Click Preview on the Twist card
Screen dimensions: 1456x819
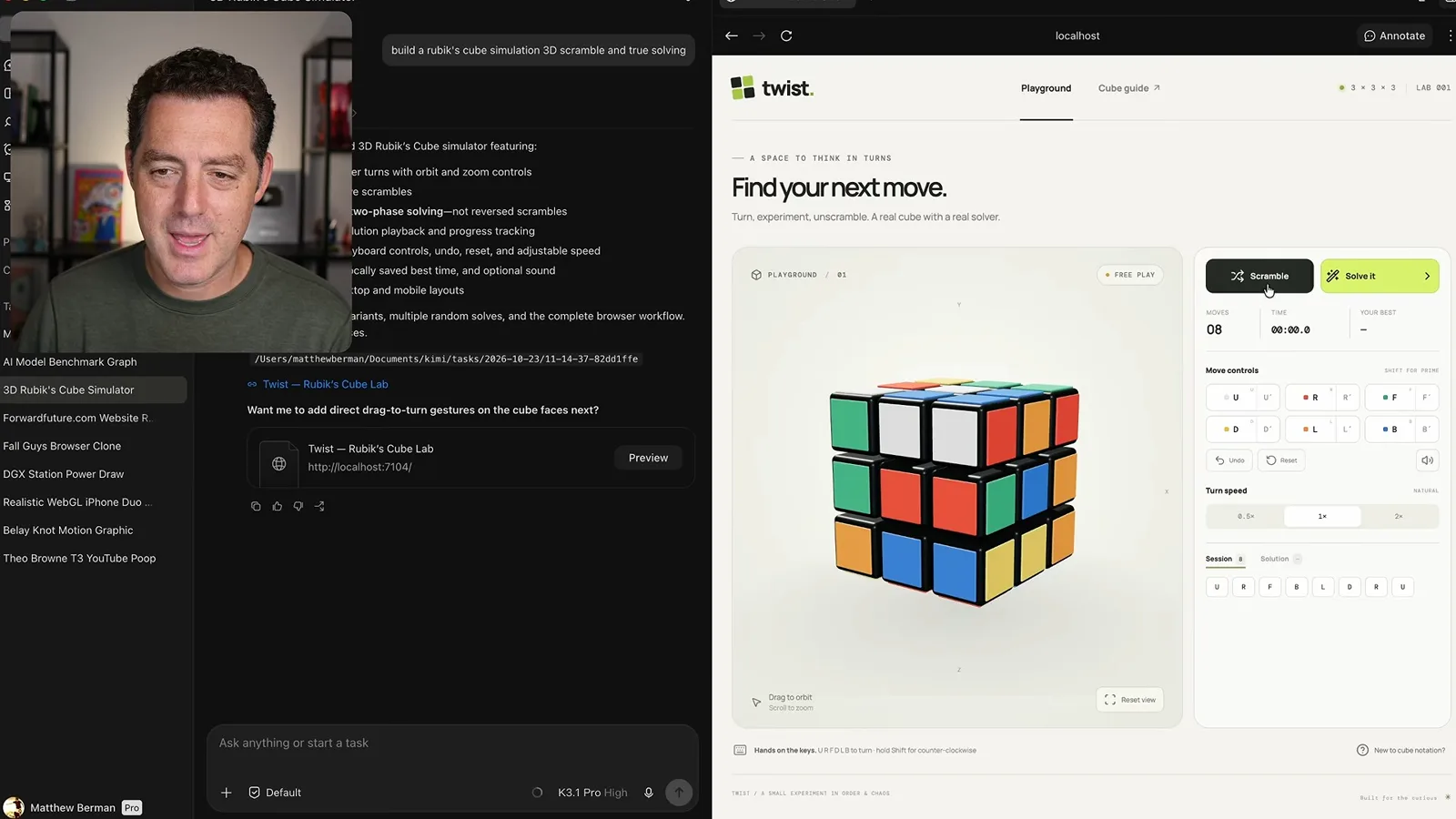coord(648,458)
